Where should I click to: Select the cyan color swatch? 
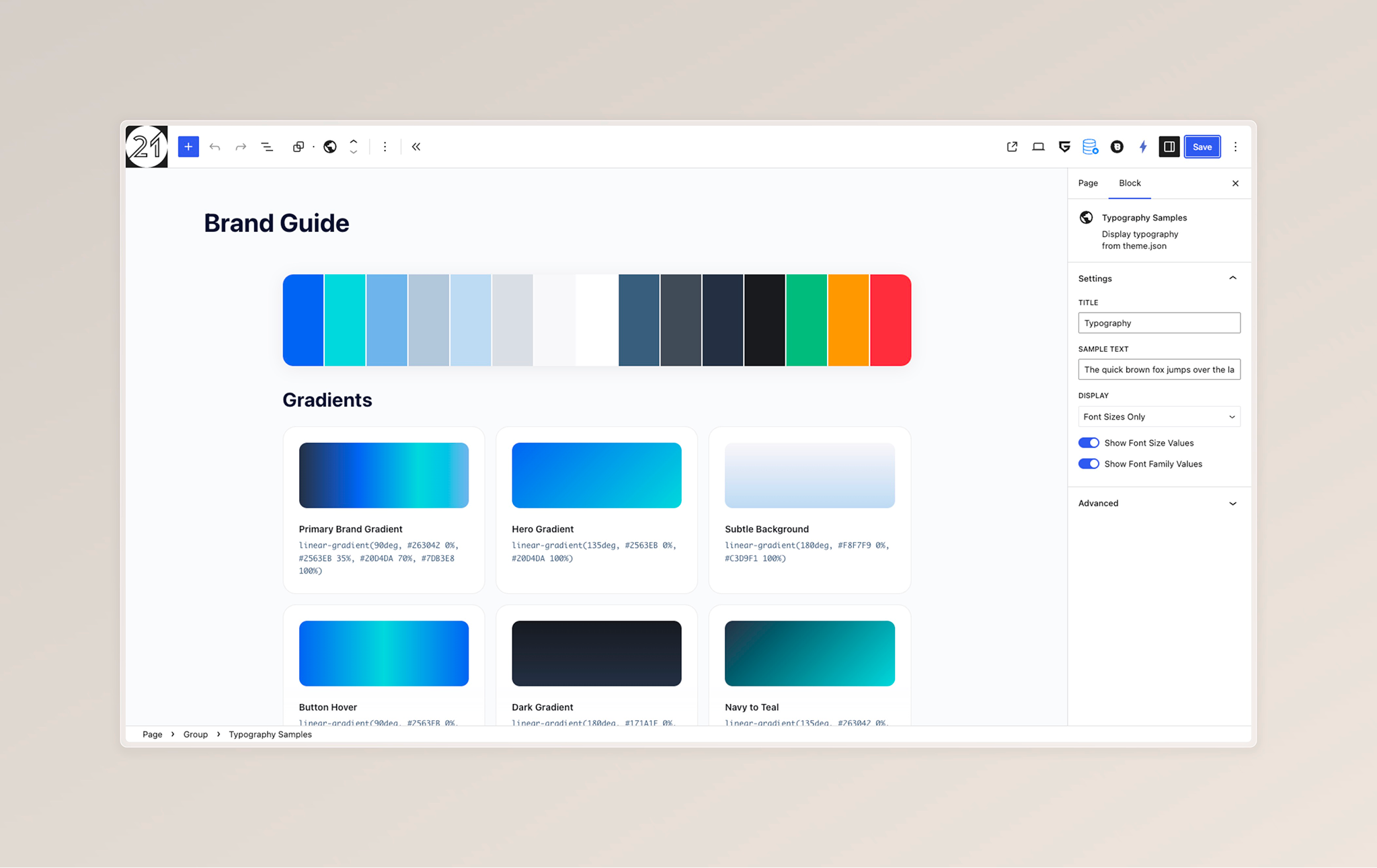345,320
